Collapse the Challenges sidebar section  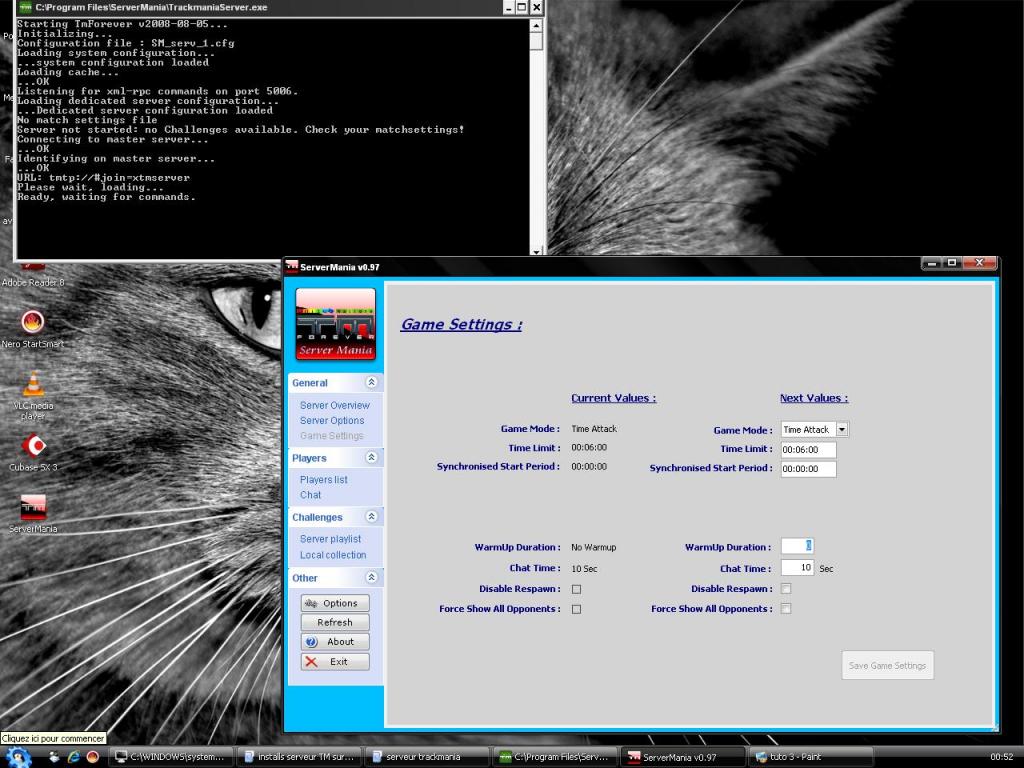pyautogui.click(x=371, y=517)
